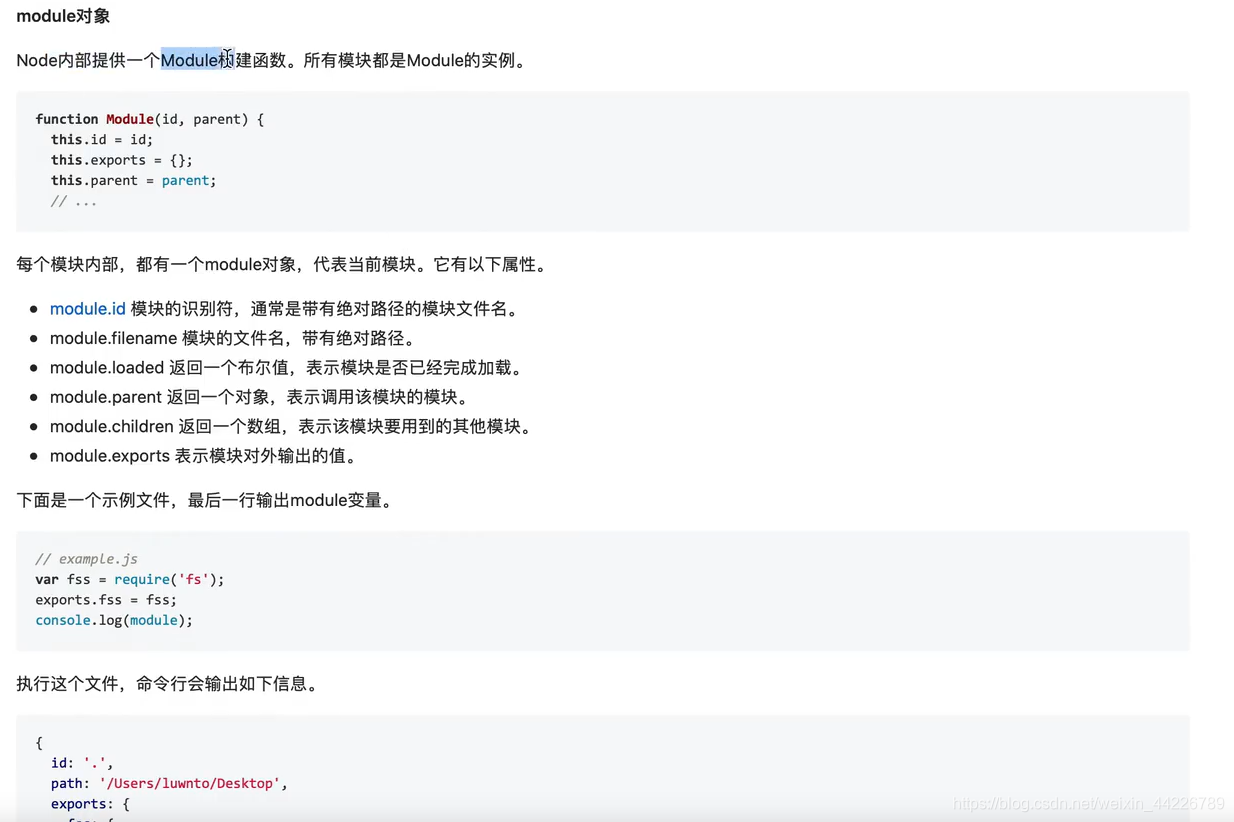Click the blog.csdn.net watermark text

1089,804
